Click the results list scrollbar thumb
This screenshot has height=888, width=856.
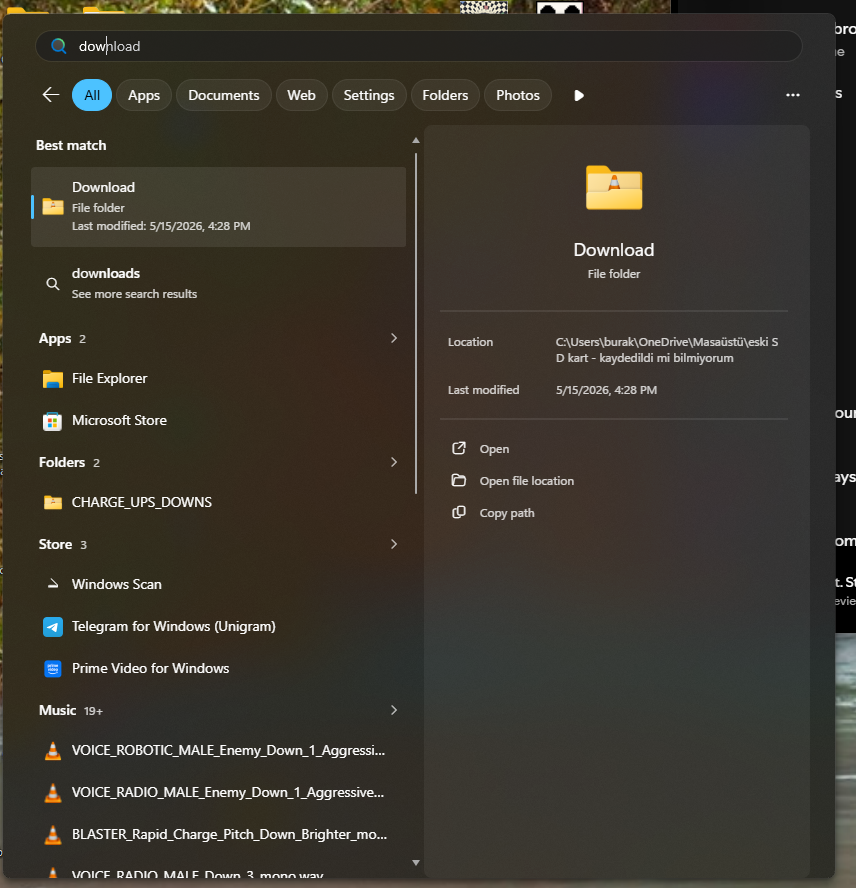tap(416, 323)
